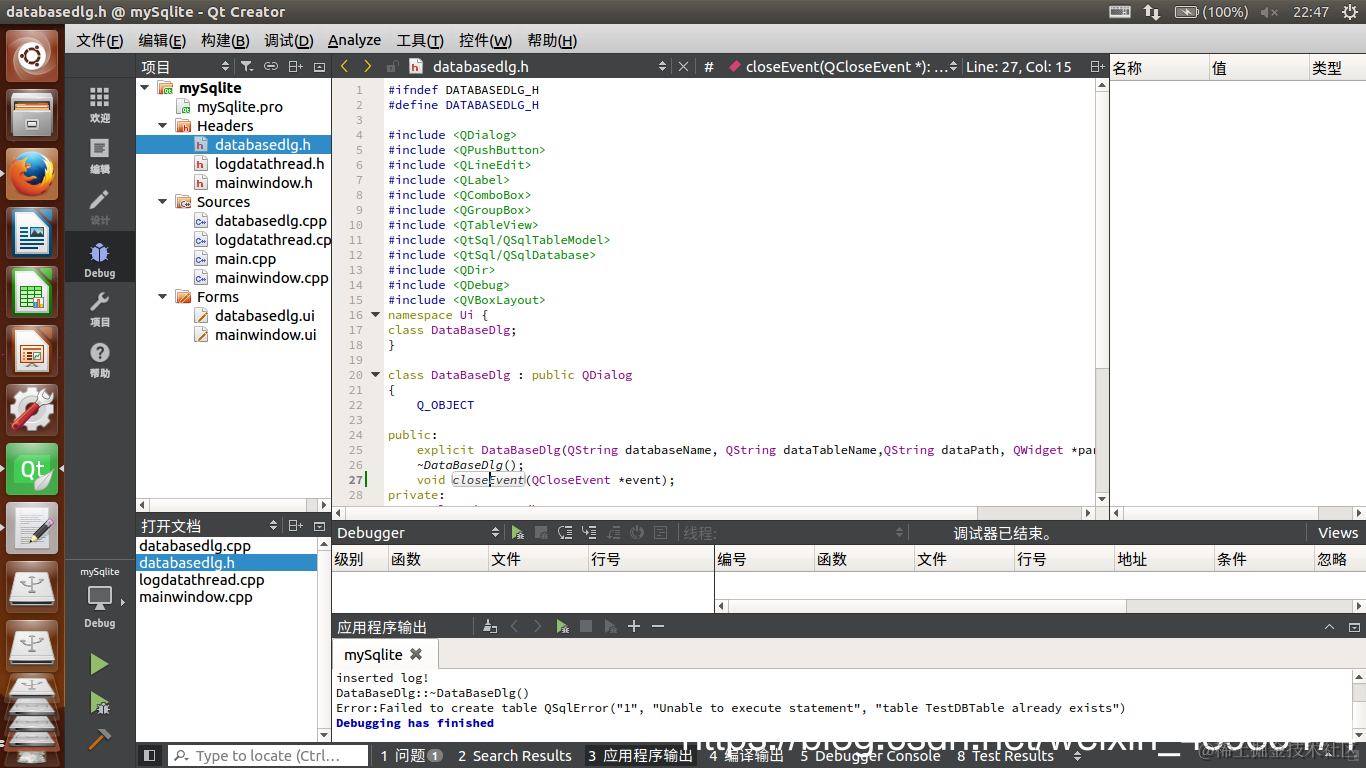The image size is (1366, 768).
Task: Open LibreOffice Writer from dock
Action: (x=33, y=232)
